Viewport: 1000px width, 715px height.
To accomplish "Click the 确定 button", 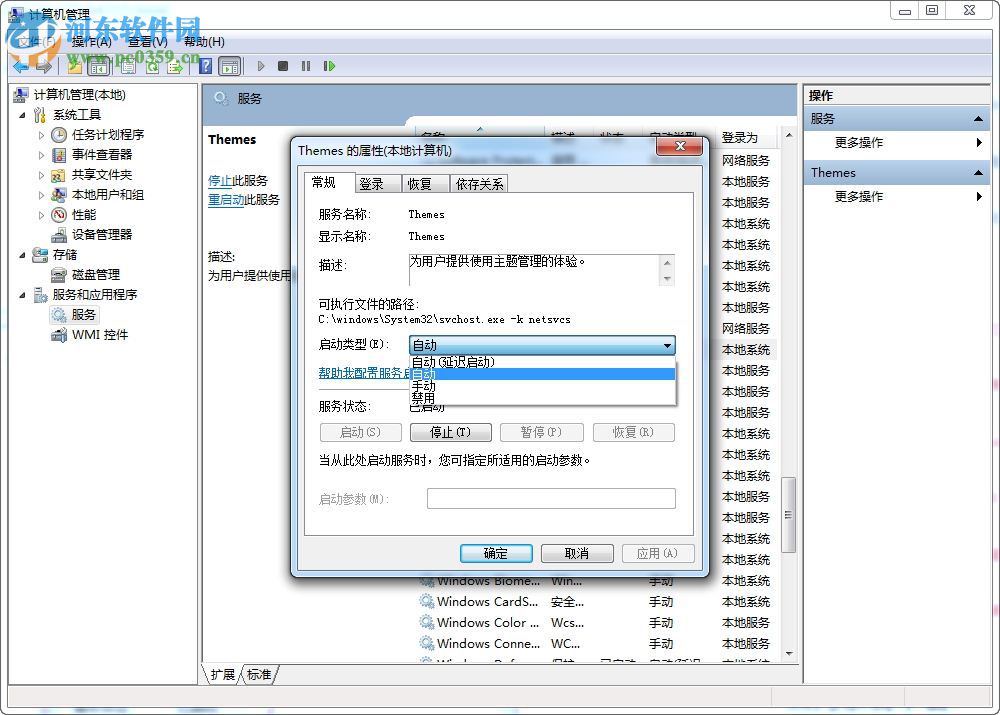I will pos(496,553).
